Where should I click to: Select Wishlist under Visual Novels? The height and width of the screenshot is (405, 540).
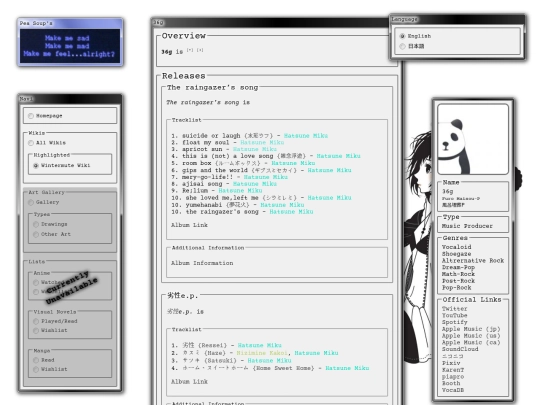tap(36, 331)
